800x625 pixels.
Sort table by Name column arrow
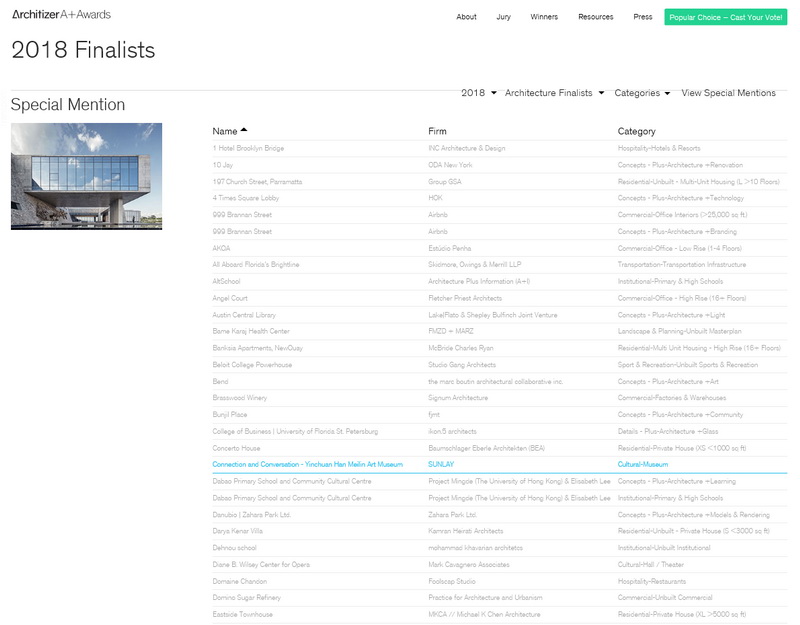(244, 130)
